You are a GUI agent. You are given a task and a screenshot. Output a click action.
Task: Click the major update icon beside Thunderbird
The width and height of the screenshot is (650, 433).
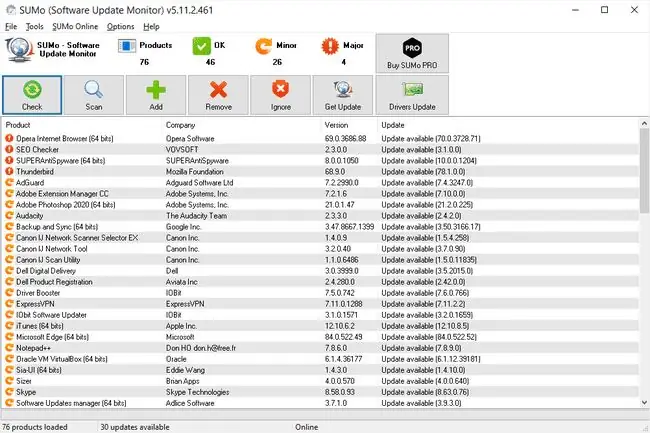9,172
